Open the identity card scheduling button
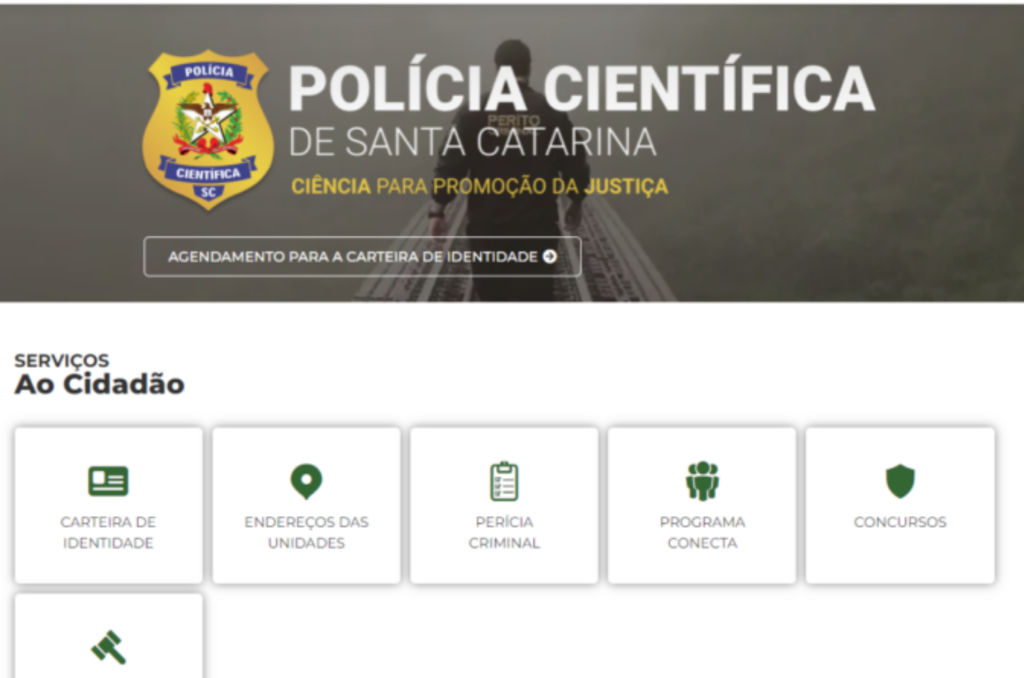 [362, 257]
